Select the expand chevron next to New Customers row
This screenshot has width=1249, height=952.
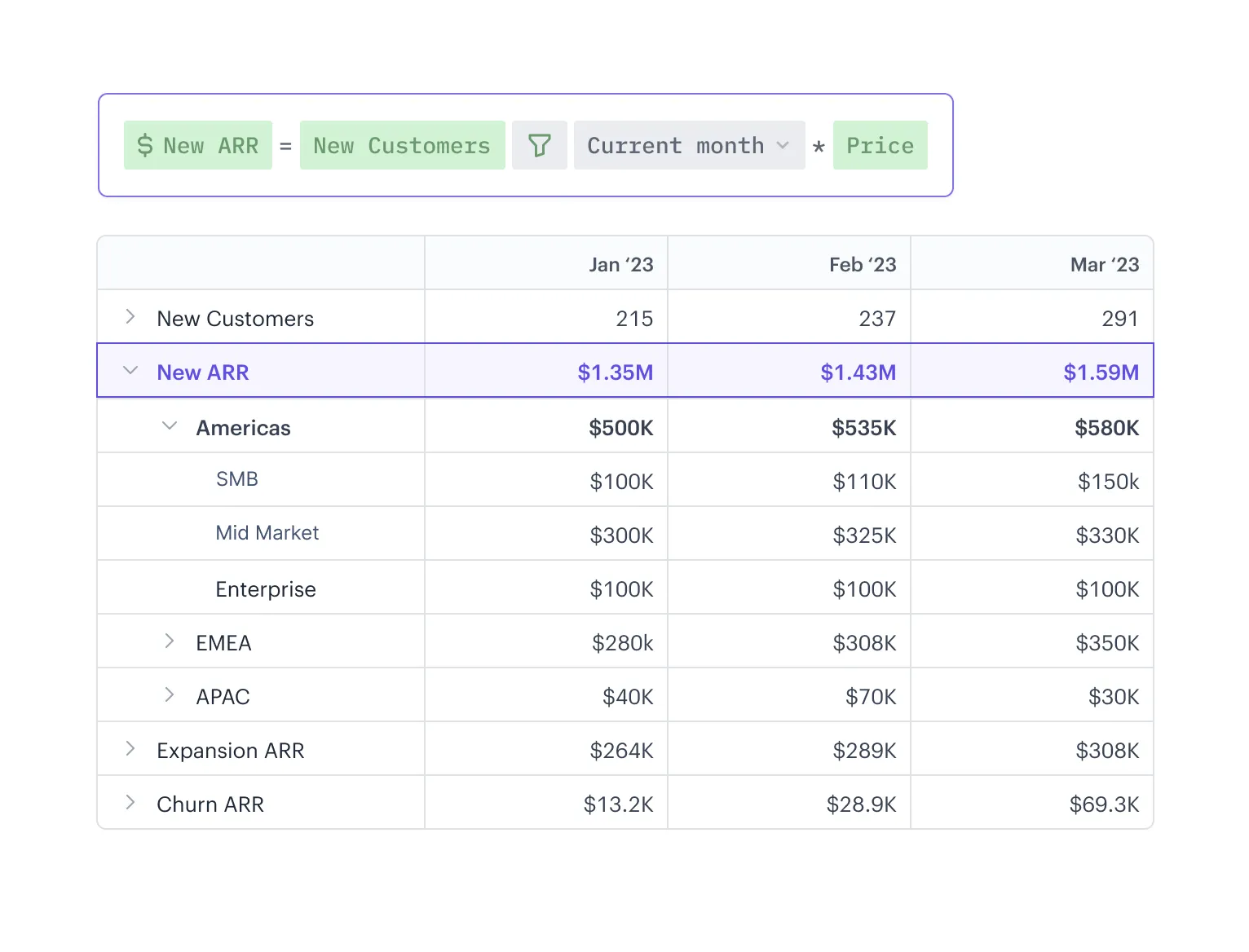(130, 317)
